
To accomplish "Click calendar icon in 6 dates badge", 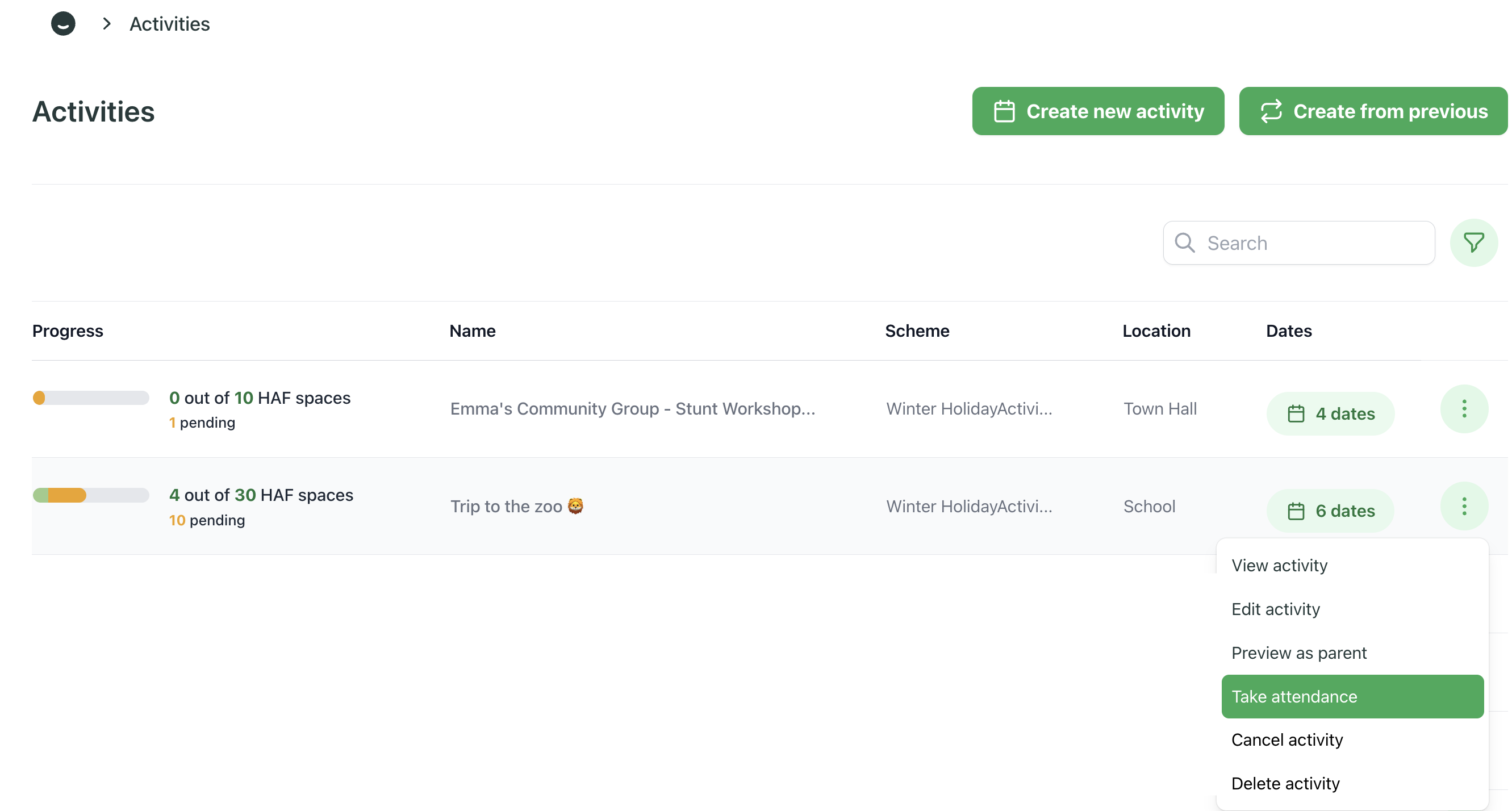I will click(1296, 511).
